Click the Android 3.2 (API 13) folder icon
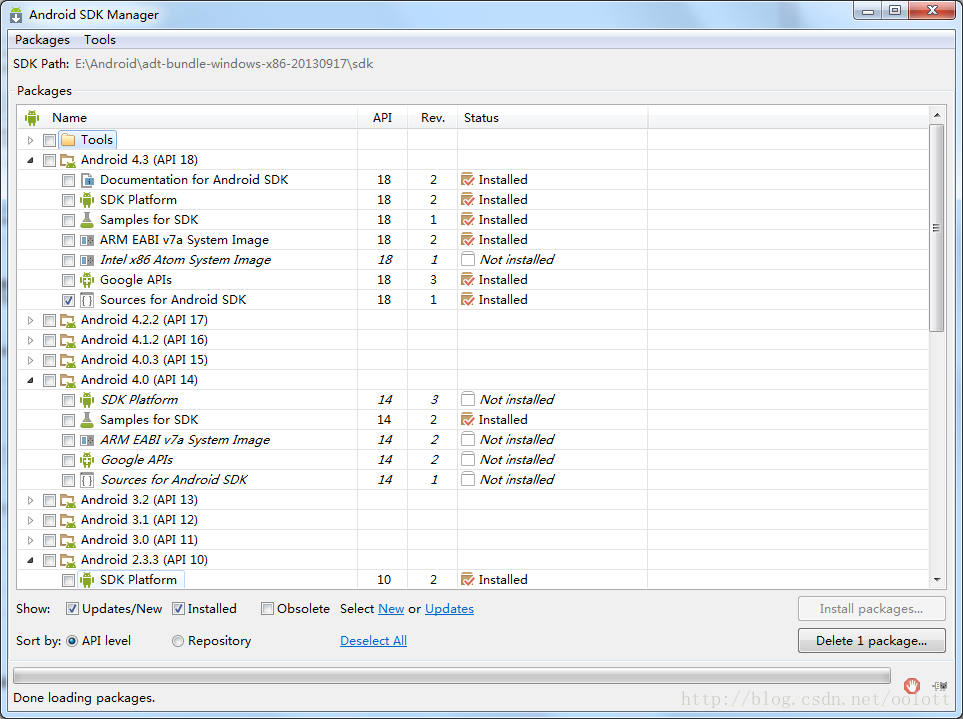The height and width of the screenshot is (719, 963). click(x=68, y=500)
